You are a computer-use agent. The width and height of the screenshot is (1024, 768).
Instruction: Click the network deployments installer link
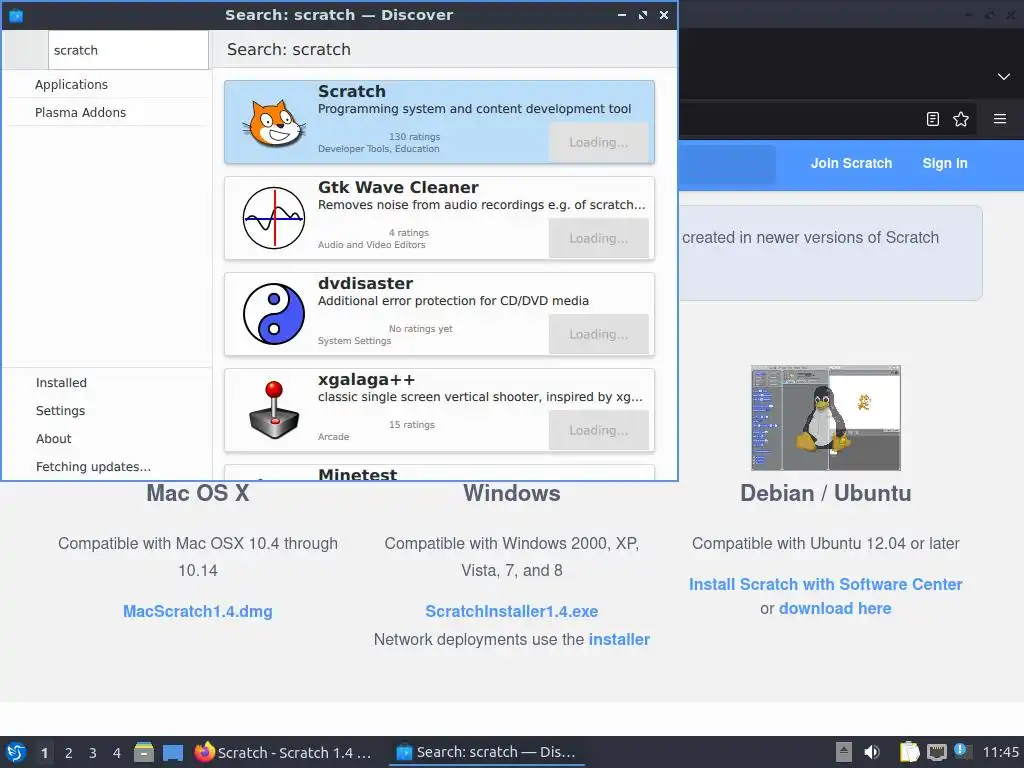coord(618,639)
